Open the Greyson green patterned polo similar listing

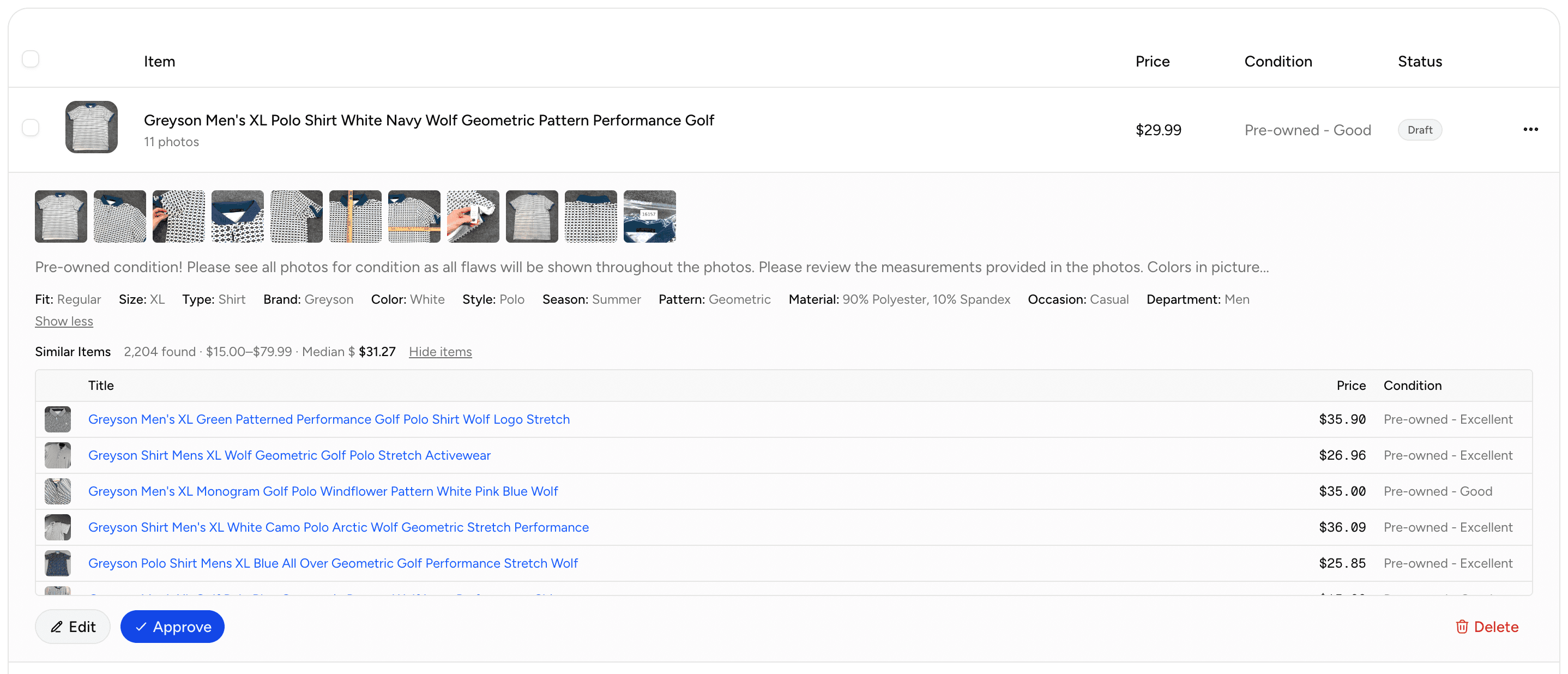pos(329,419)
